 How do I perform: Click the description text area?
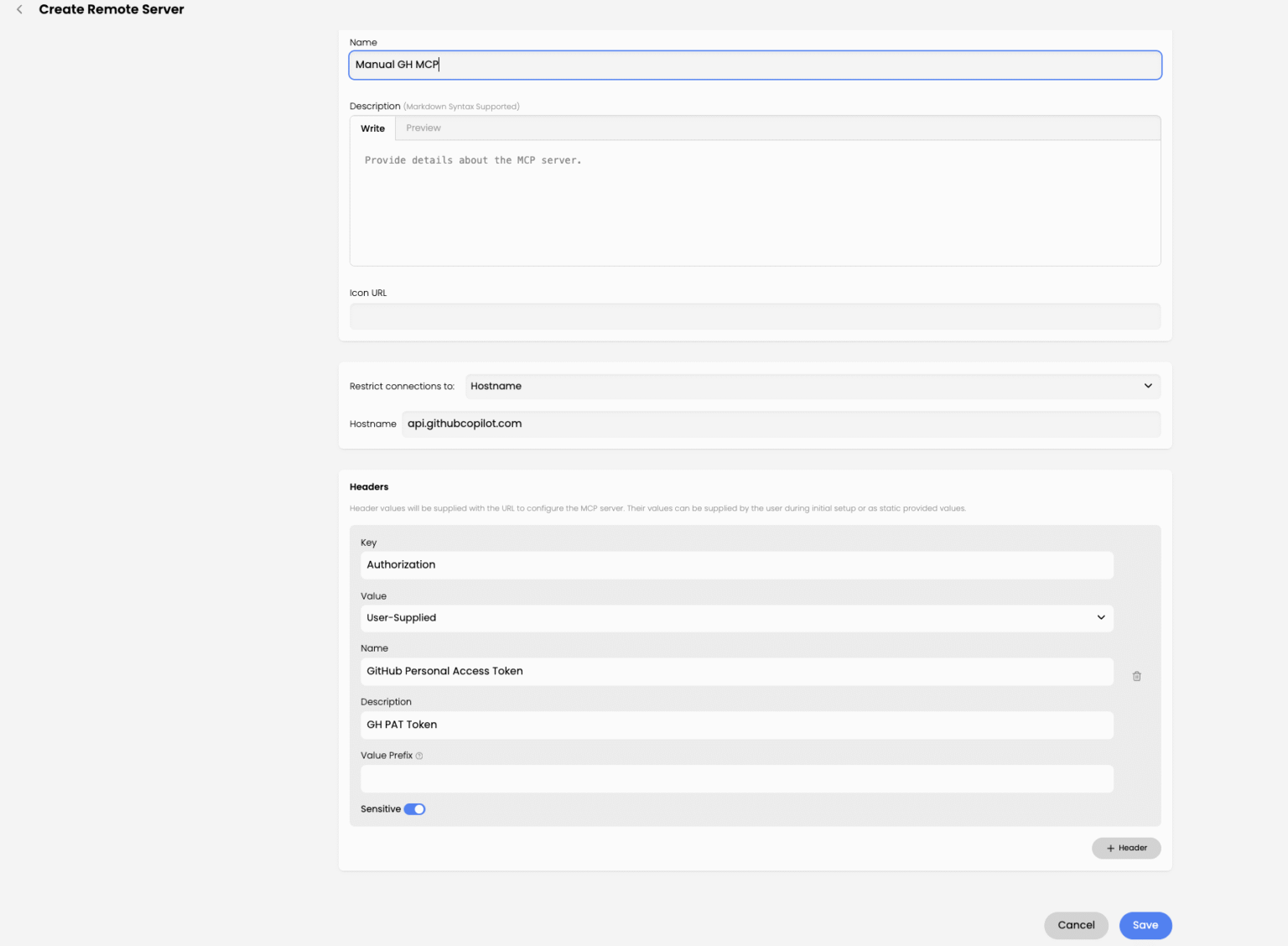coord(755,203)
